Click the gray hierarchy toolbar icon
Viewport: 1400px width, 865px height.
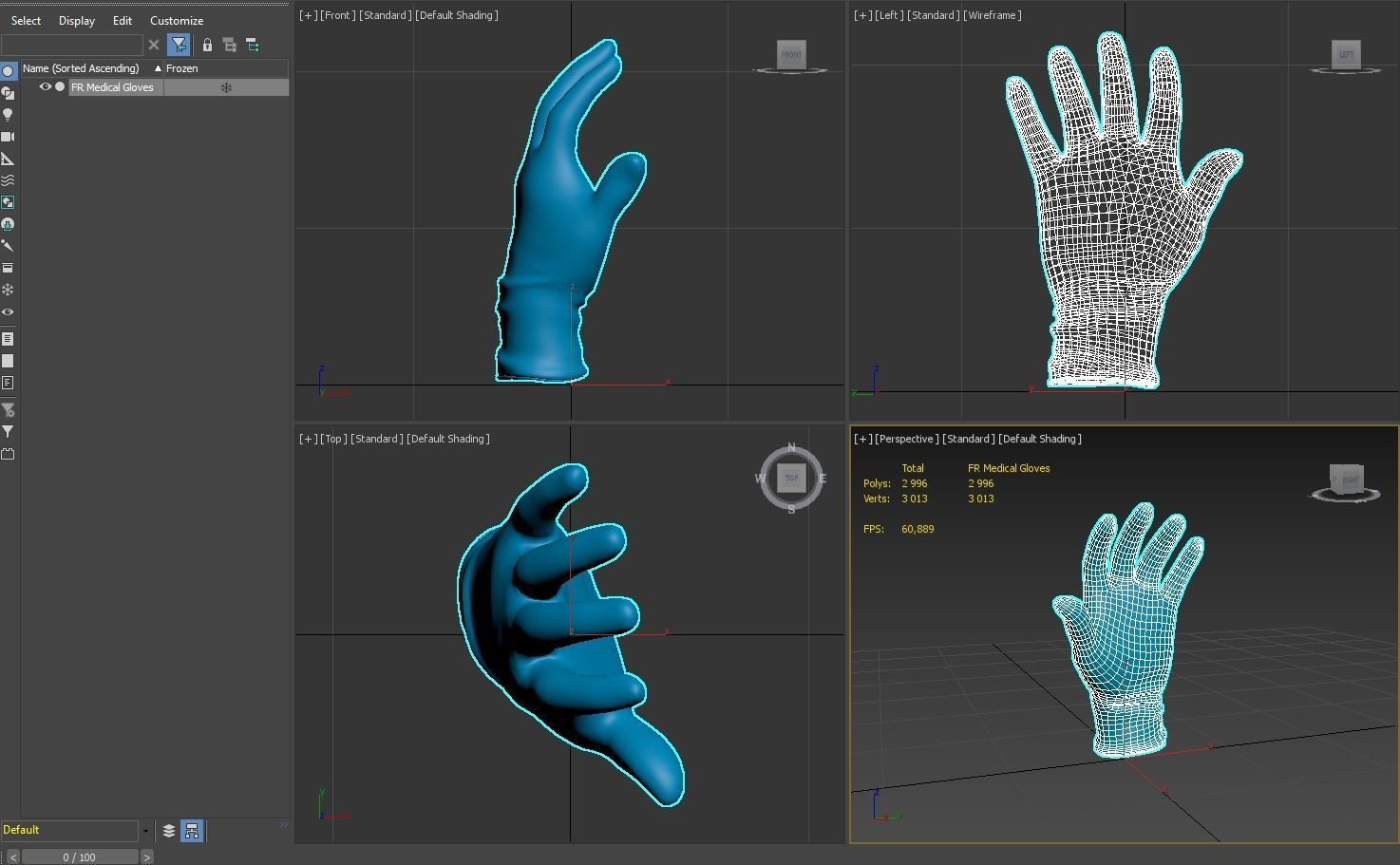[229, 45]
